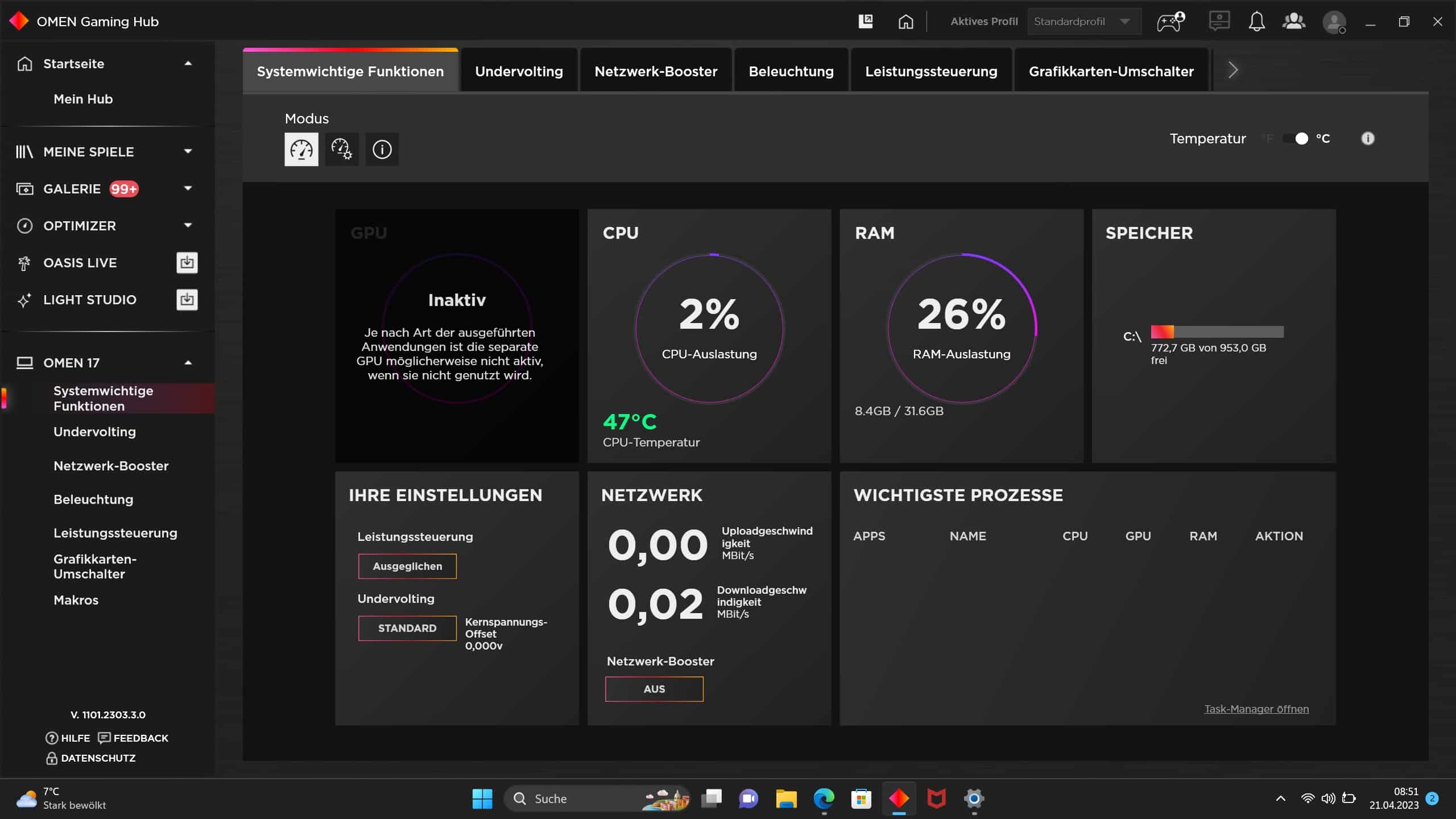1456x819 pixels.
Task: Open the Standardprofil active profile dropdown
Action: point(1083,22)
